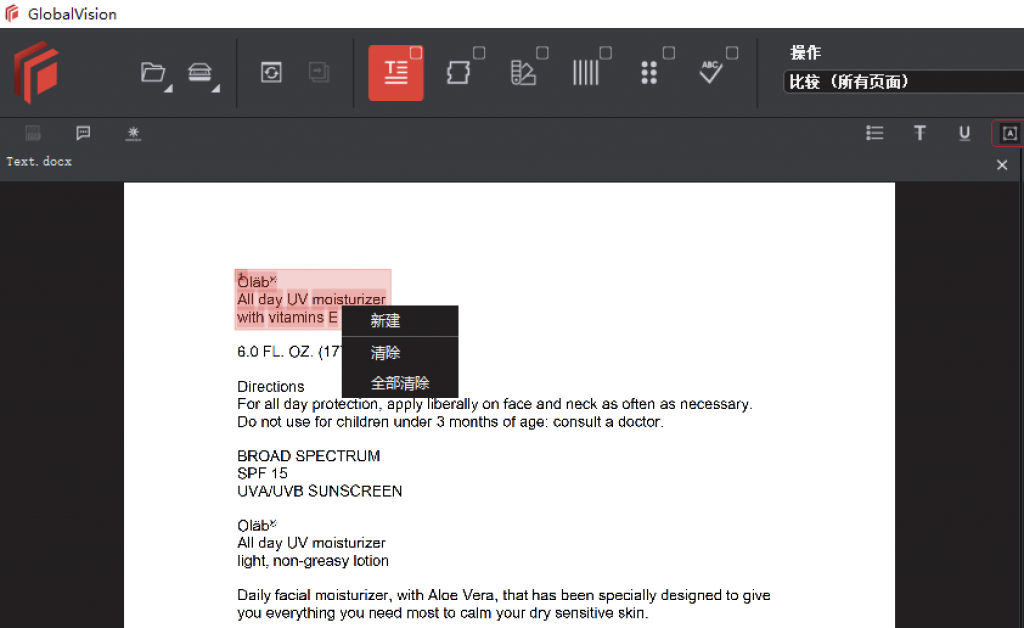
Task: Select the Braille inspection mode icon
Action: click(648, 72)
